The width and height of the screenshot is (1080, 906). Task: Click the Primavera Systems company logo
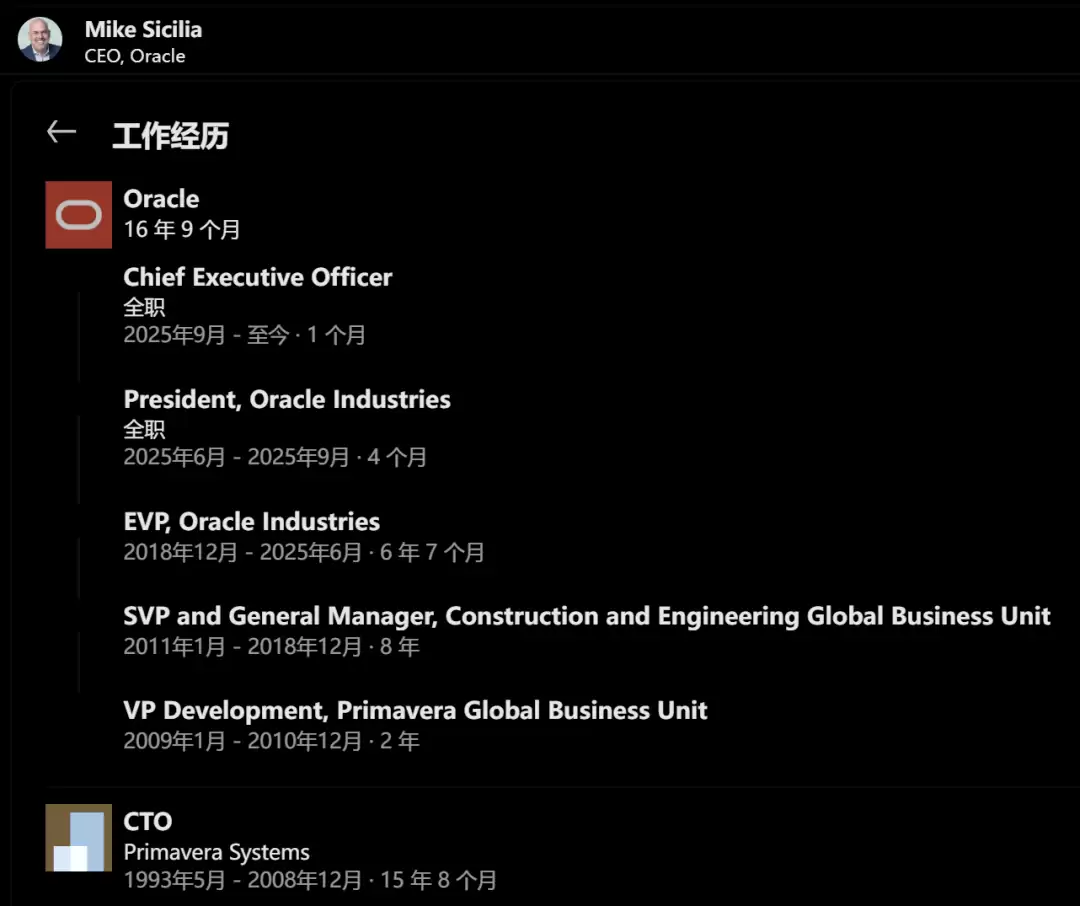point(79,837)
